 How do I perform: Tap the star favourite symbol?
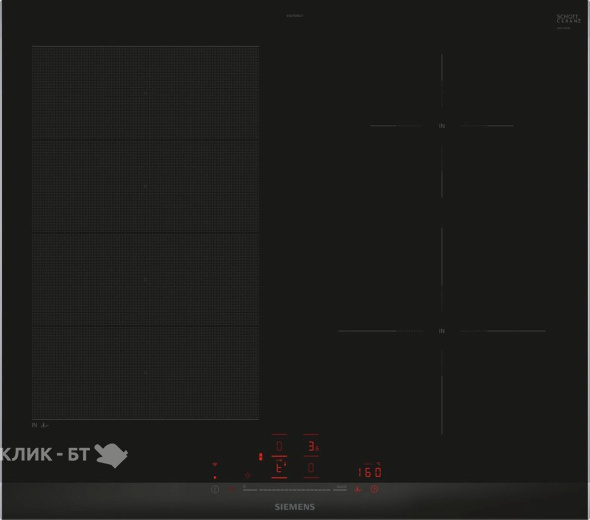click(248, 476)
